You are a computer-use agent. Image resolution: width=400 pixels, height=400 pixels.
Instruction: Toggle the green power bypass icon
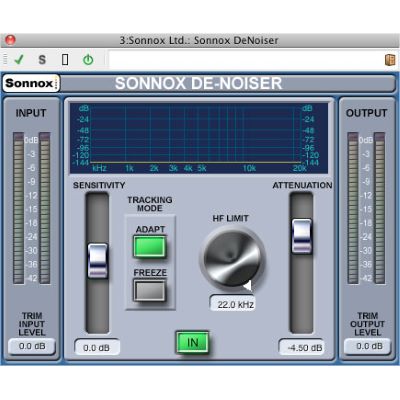88,60
